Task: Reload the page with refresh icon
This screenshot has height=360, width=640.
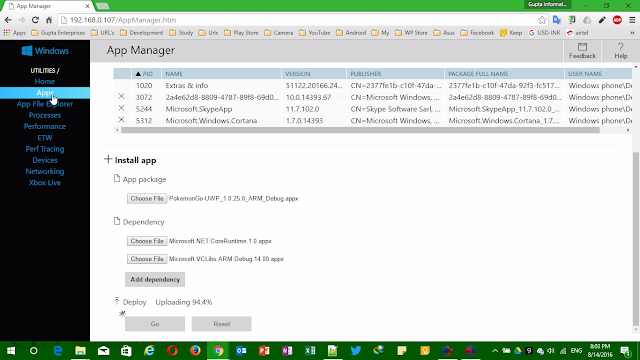Action: [x=35, y=20]
